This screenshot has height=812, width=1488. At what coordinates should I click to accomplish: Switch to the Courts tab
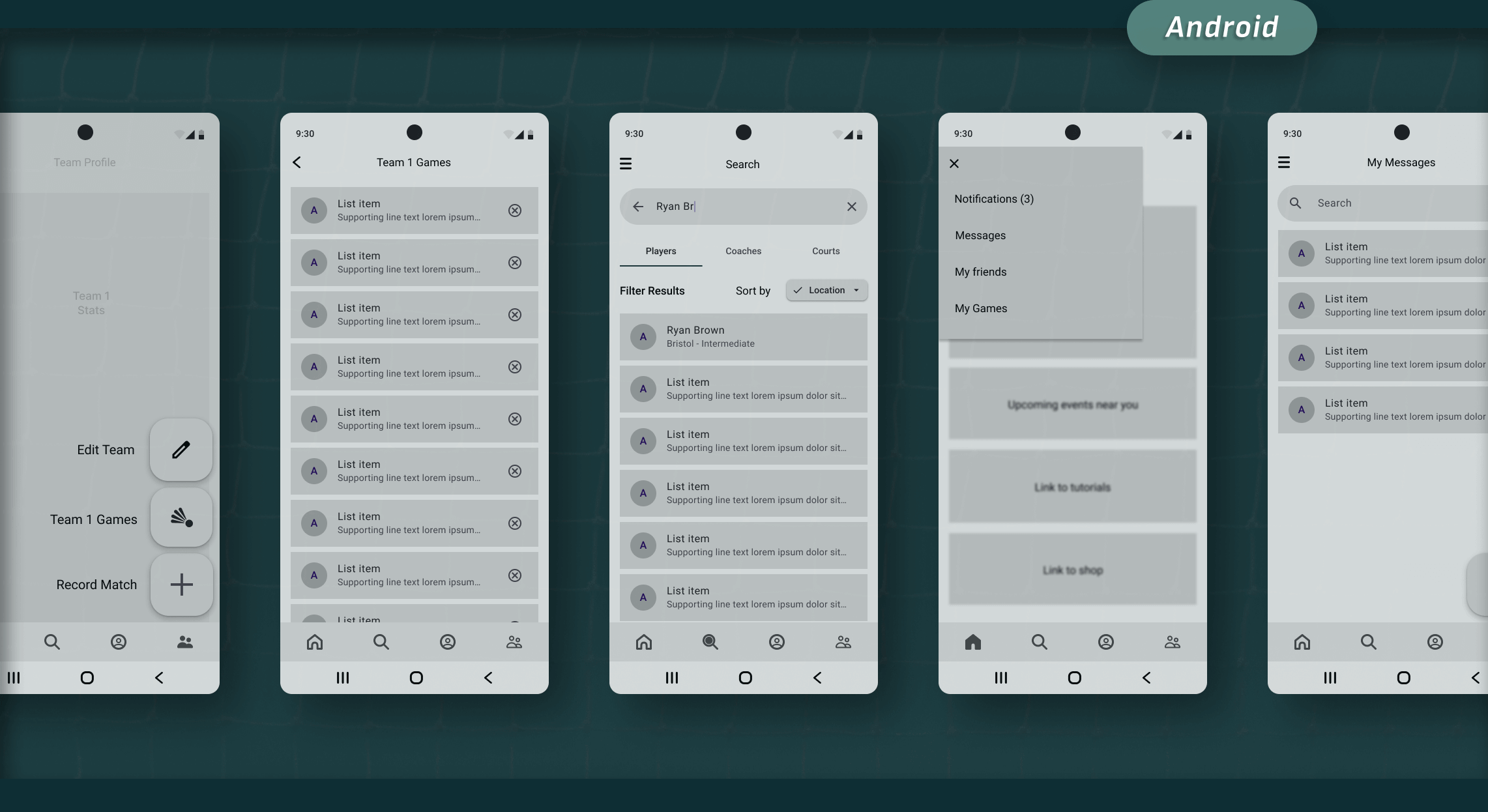(x=826, y=251)
